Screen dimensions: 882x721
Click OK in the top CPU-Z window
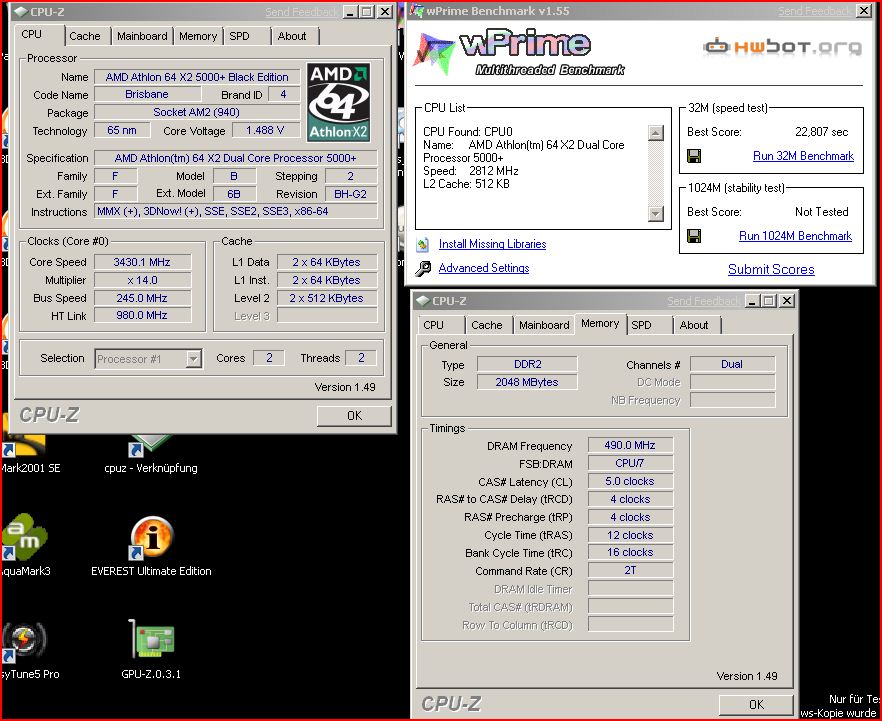pos(354,416)
